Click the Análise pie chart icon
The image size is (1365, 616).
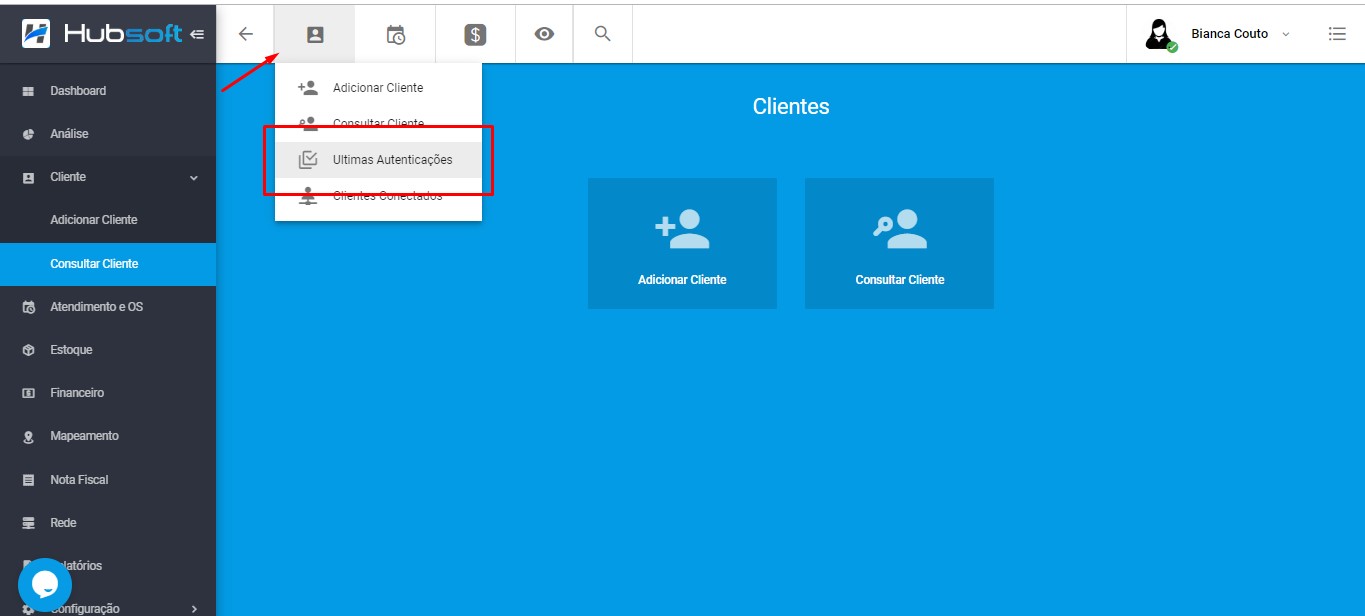point(29,134)
